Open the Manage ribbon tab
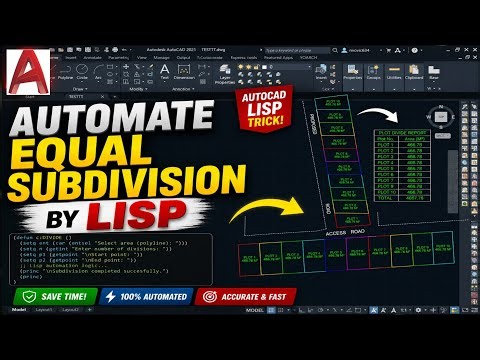Viewport: 480px width, 360px height. 162,58
